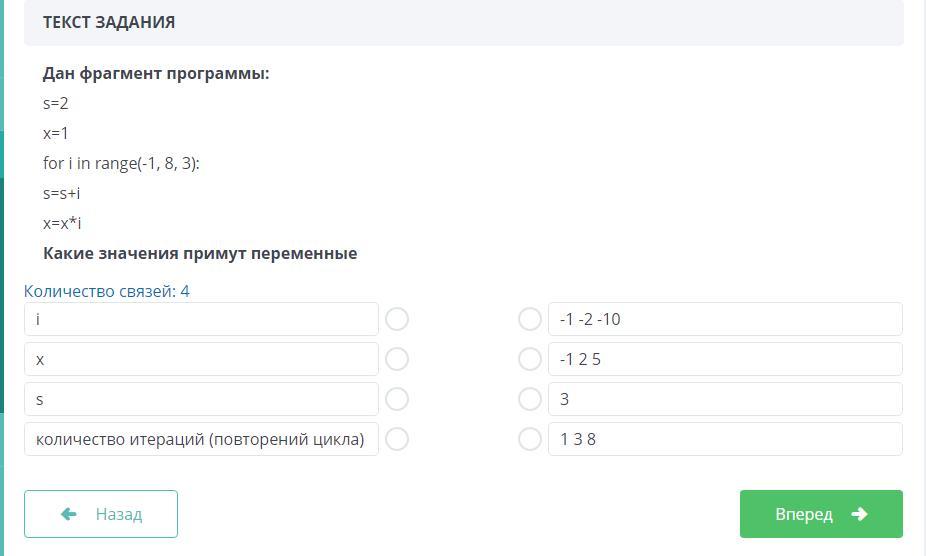Click the ТЕКСТ ЗАДАНИЯ header

109,22
